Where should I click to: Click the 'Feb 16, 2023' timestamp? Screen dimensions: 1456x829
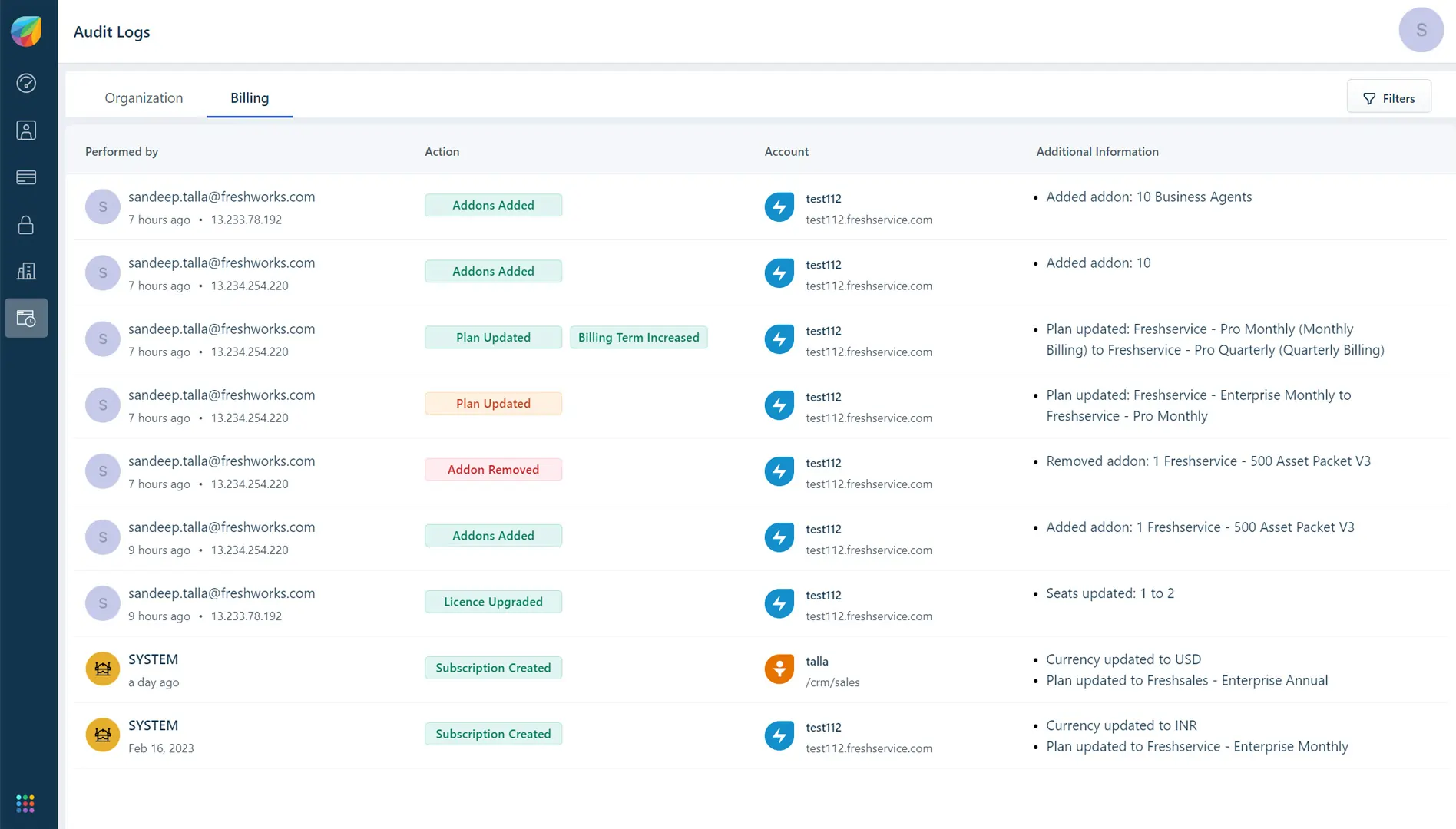click(160, 748)
